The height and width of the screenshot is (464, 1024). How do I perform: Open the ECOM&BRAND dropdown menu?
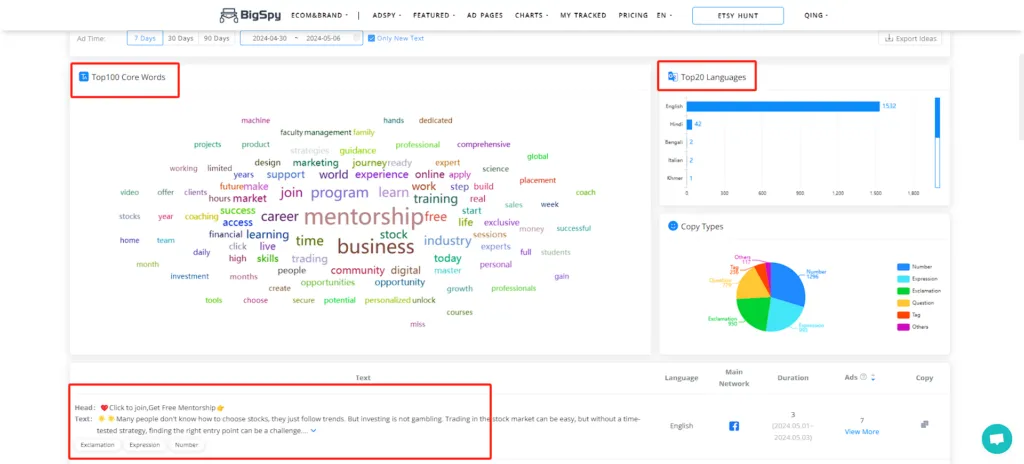pos(319,16)
